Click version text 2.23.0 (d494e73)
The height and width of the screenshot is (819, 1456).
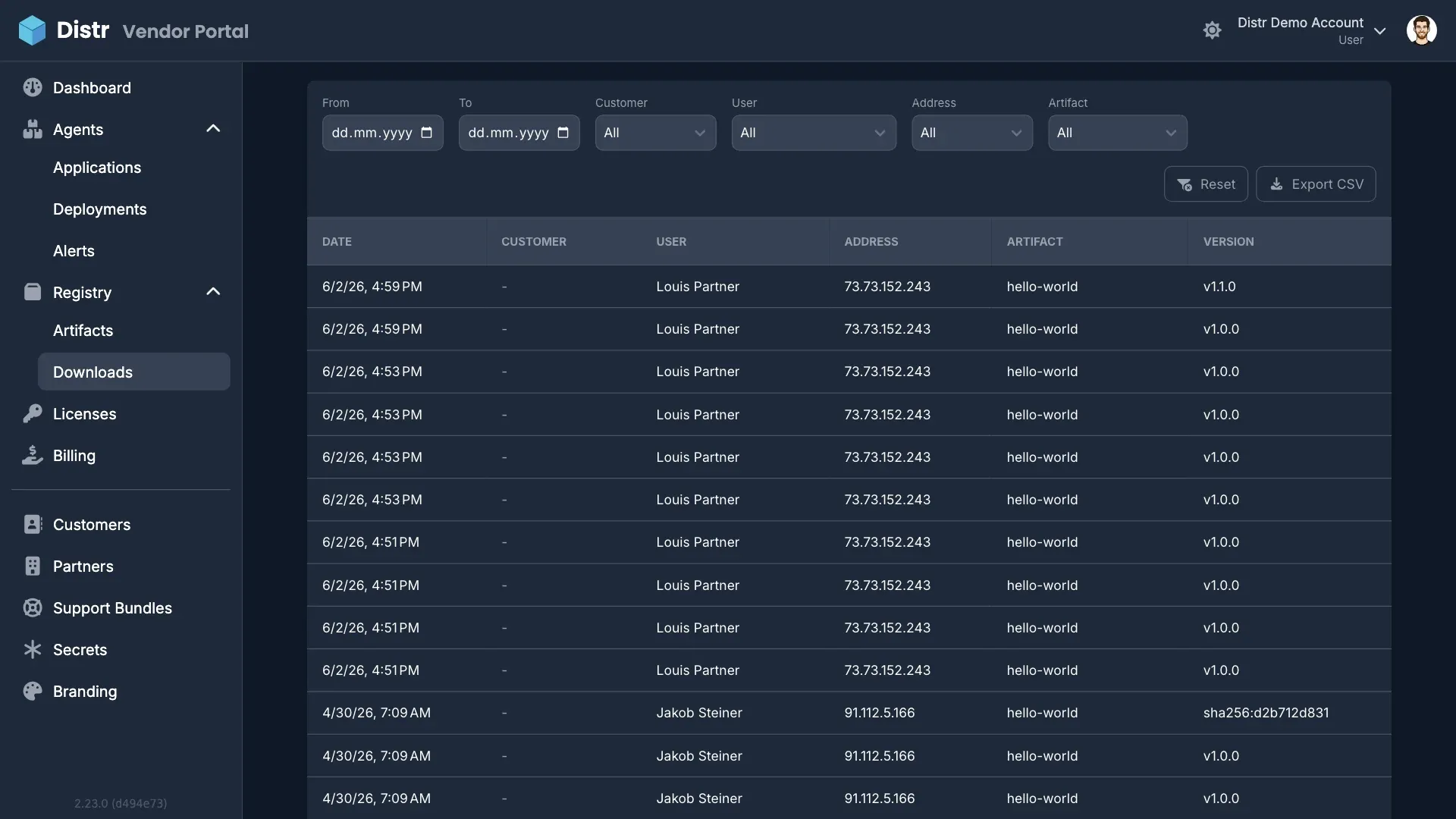[121, 803]
